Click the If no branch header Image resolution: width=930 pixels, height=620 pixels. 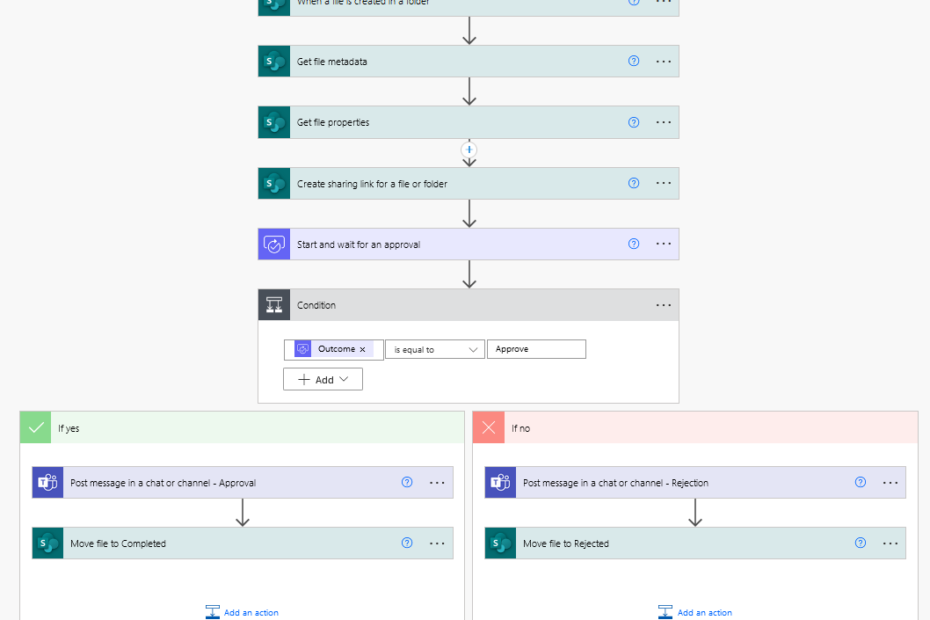(695, 428)
